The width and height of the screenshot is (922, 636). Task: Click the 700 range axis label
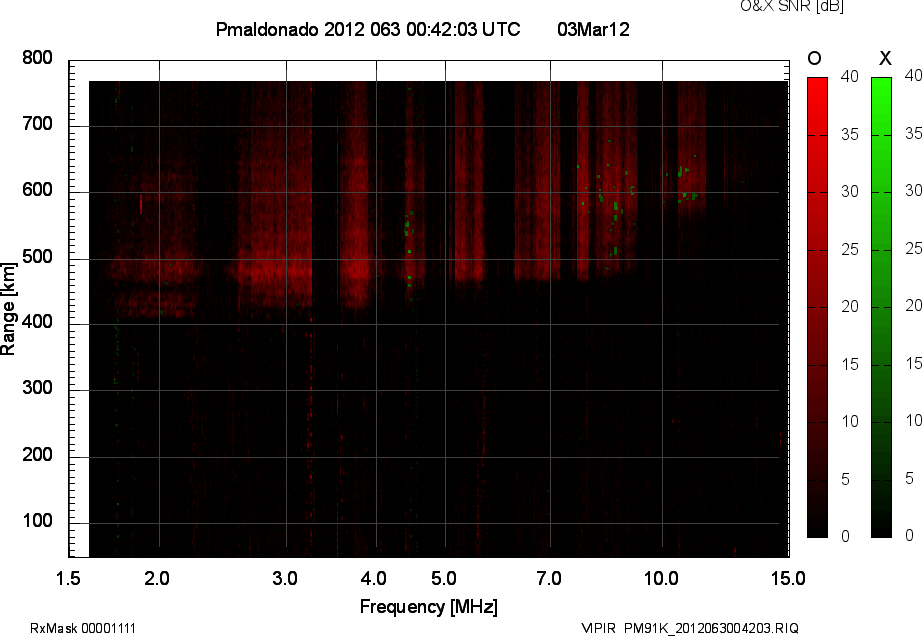pos(38,124)
